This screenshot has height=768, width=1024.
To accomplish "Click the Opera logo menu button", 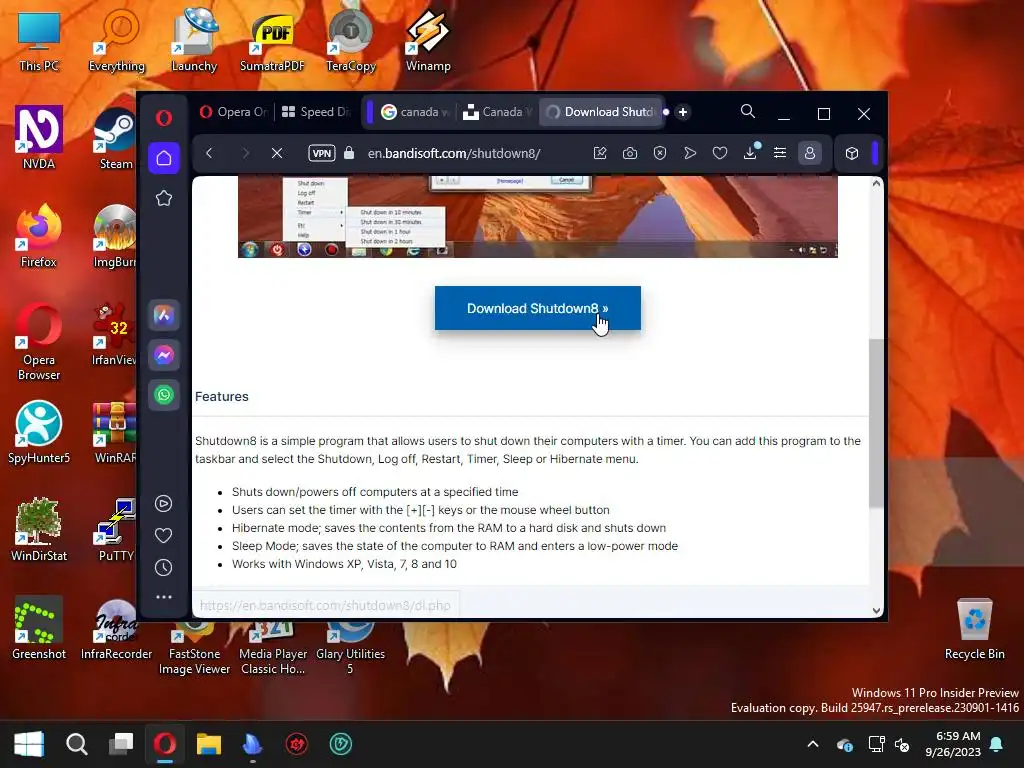I will [164, 118].
